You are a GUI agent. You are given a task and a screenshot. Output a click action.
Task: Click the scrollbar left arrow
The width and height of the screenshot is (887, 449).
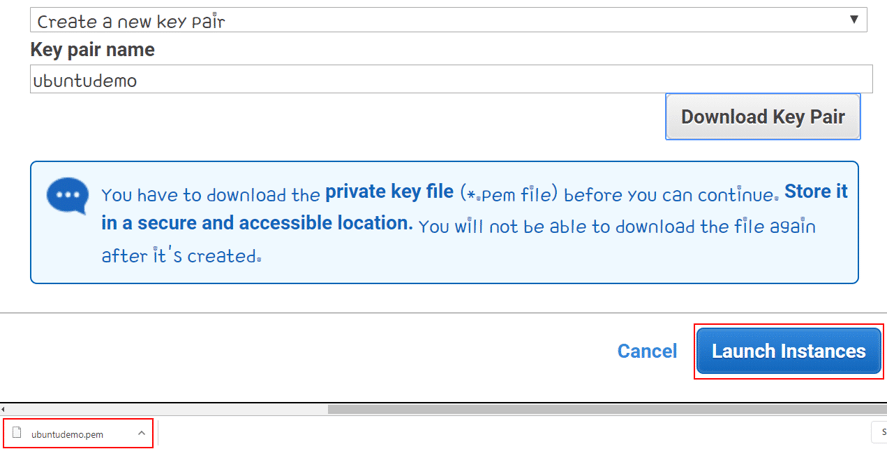point(3,409)
